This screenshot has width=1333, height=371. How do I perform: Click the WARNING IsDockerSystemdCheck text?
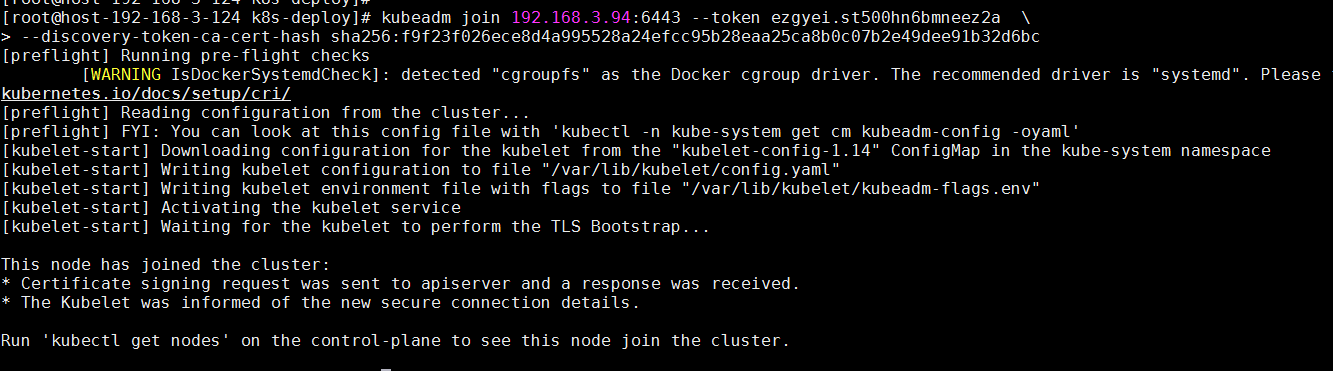point(232,75)
